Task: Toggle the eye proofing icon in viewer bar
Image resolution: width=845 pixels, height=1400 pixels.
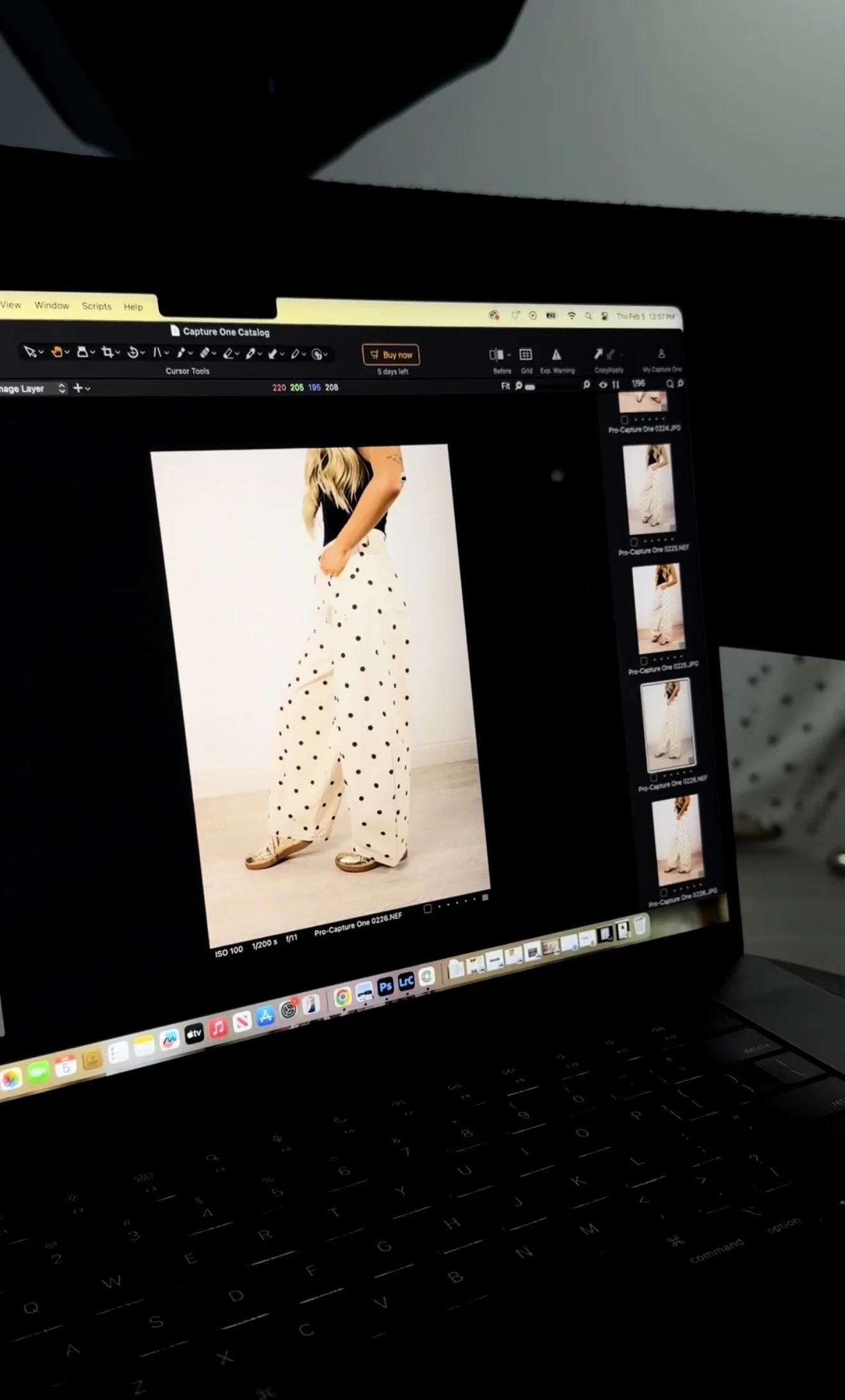Action: [602, 385]
